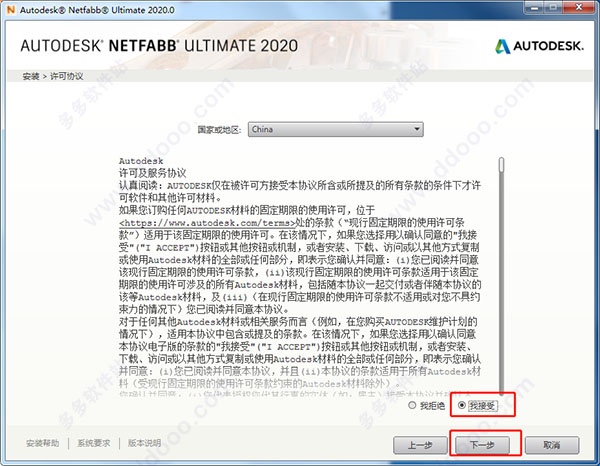Click the autodesk.com/terms link in agreement
This screenshot has height=466, width=600.
207,223
